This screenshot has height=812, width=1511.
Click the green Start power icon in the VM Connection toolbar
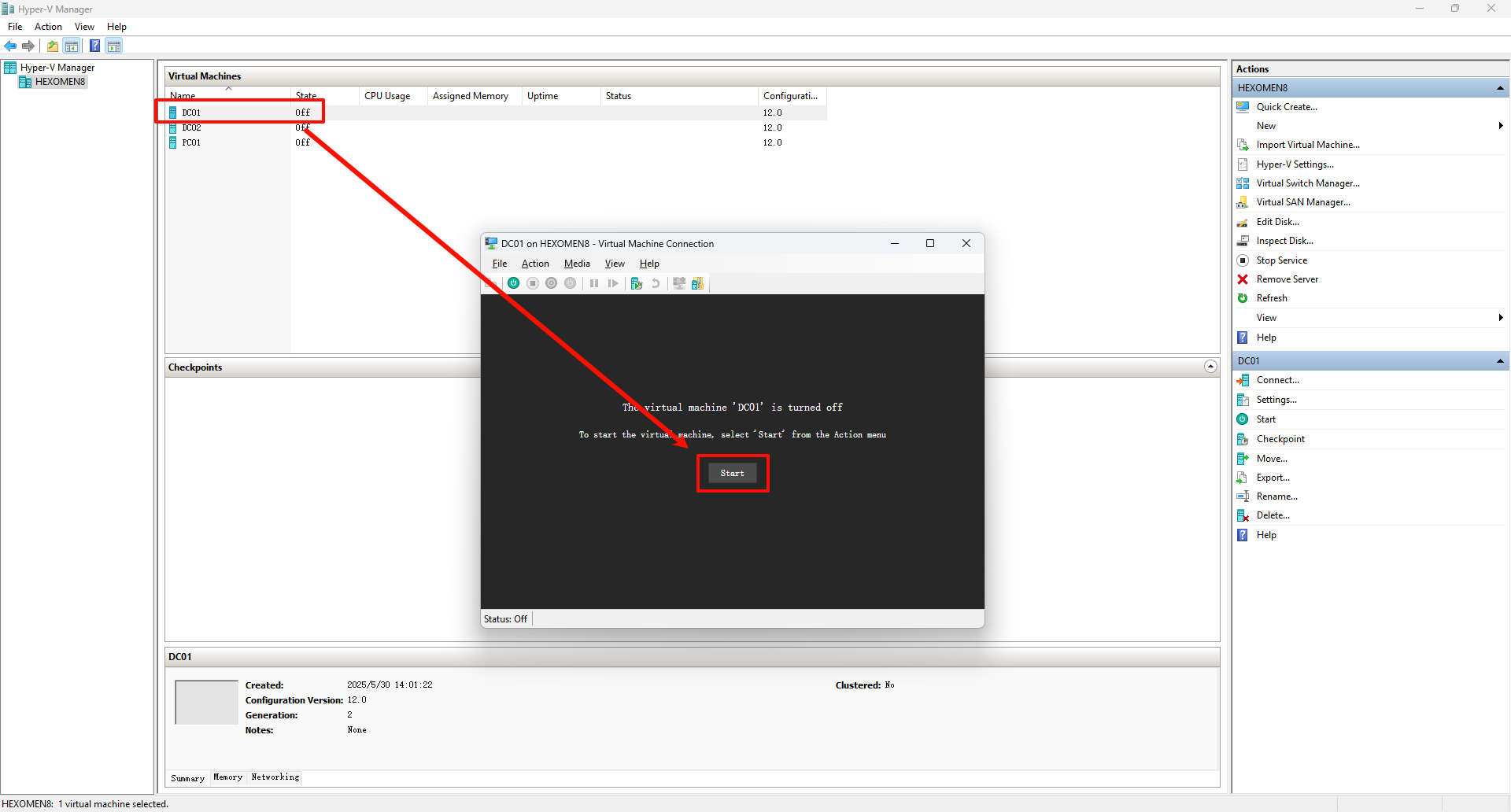click(x=514, y=283)
